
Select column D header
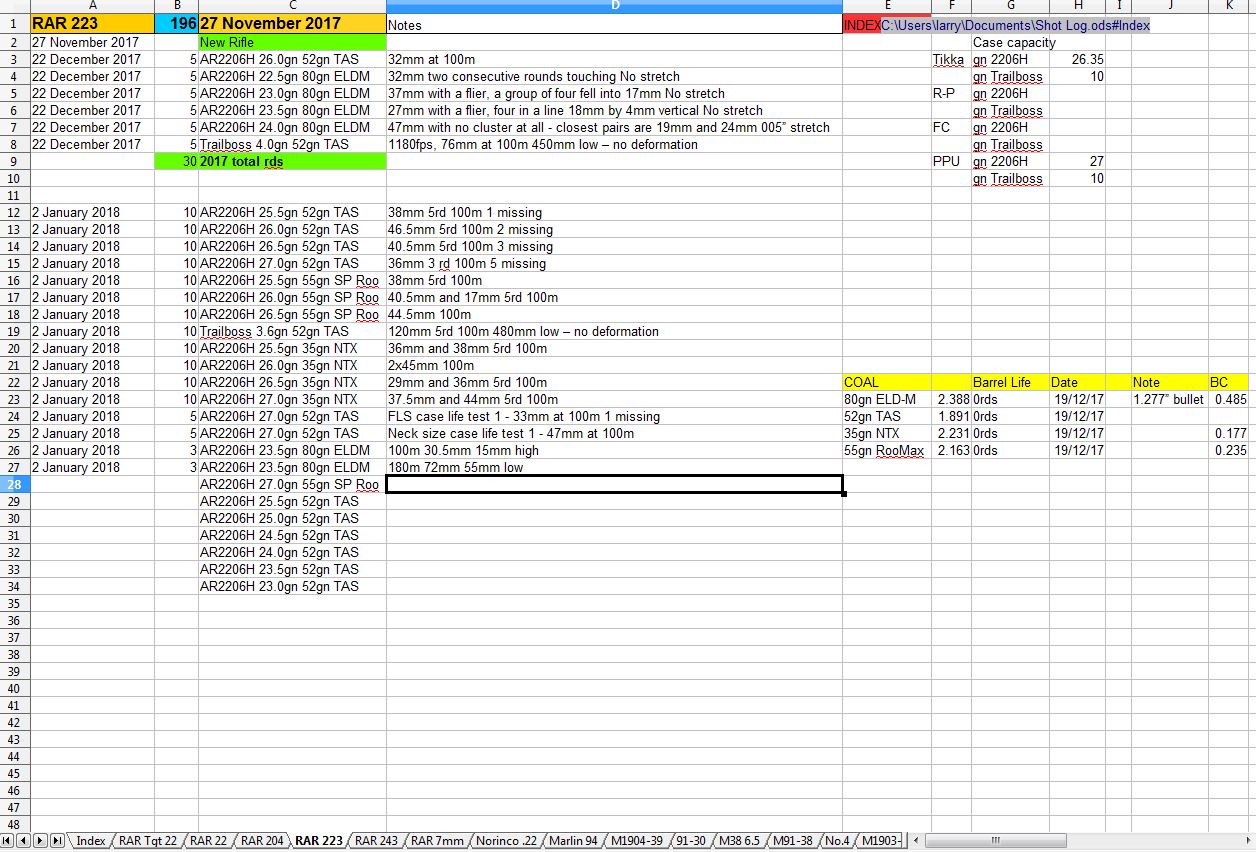point(614,6)
